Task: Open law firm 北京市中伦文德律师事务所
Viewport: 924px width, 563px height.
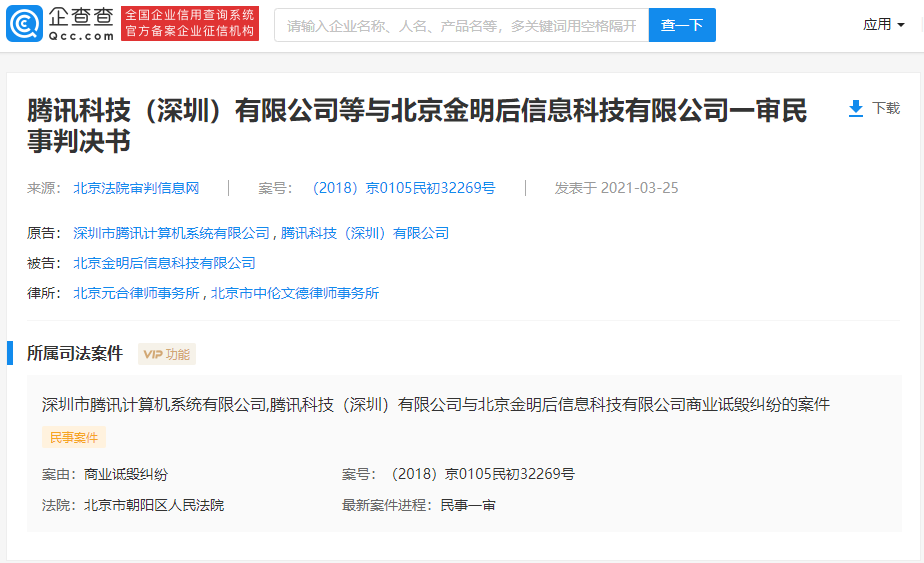Action: click(x=295, y=293)
